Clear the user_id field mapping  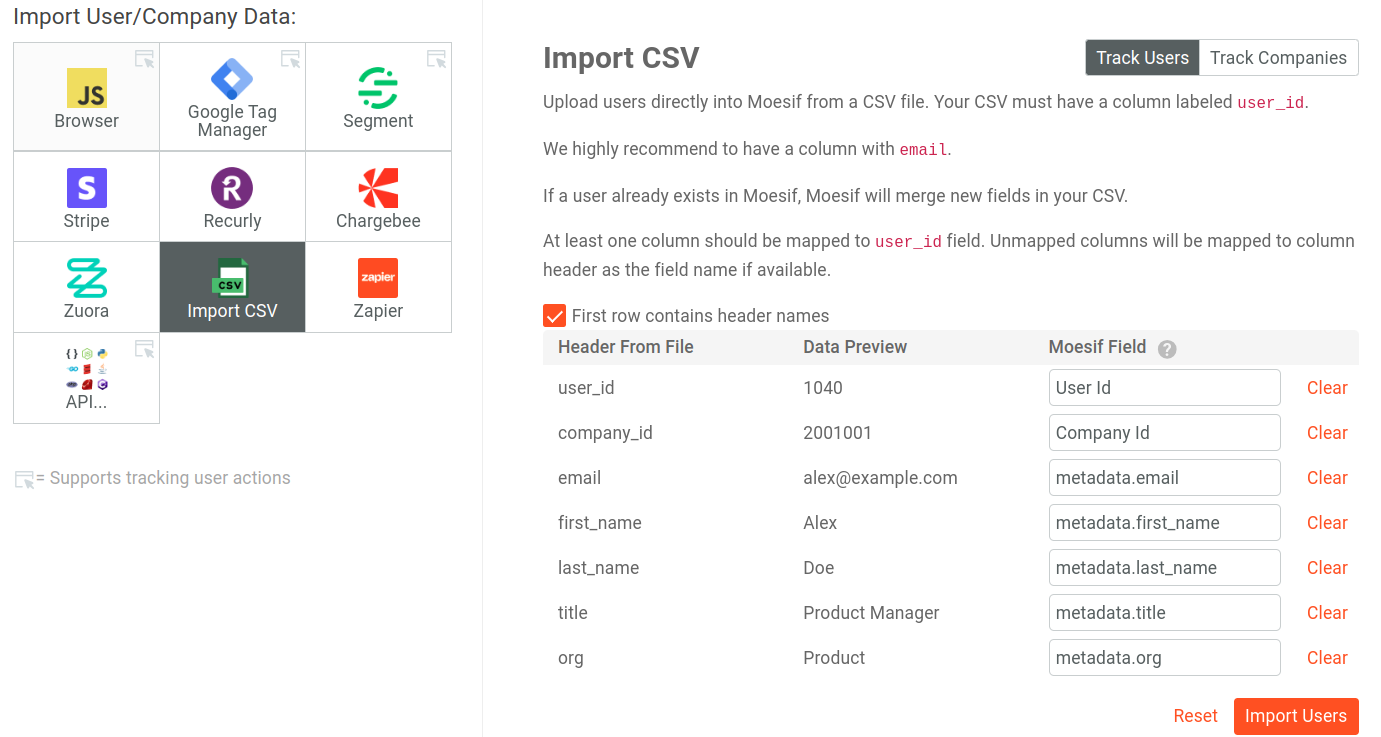[1327, 387]
